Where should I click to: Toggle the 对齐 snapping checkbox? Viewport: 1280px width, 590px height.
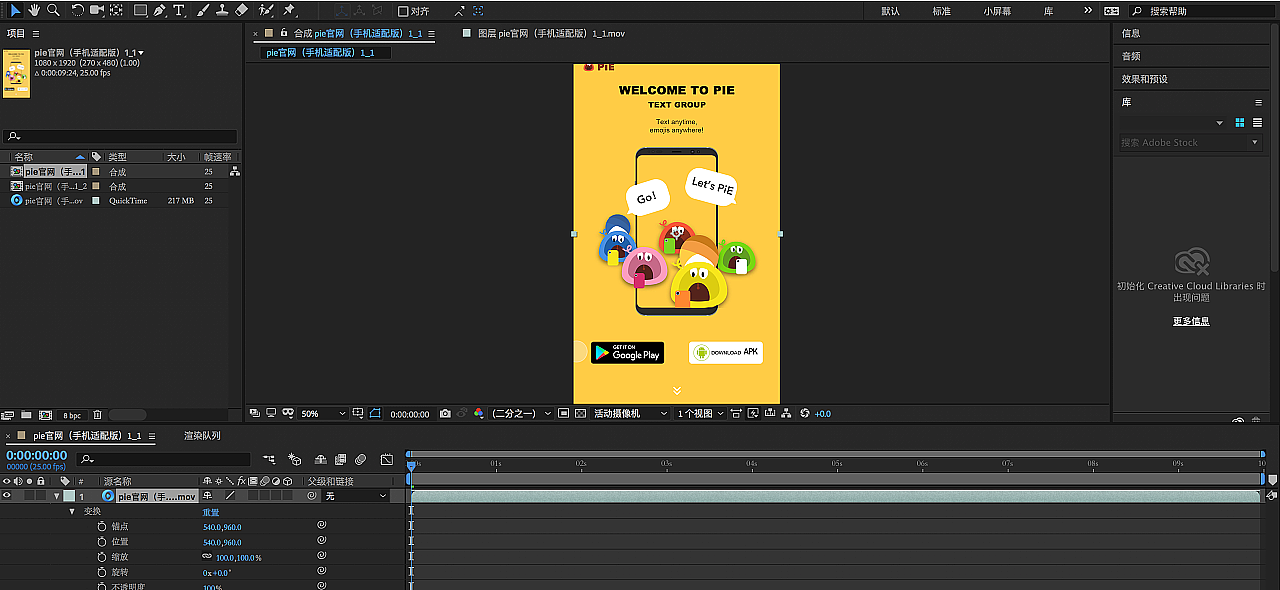tap(403, 11)
